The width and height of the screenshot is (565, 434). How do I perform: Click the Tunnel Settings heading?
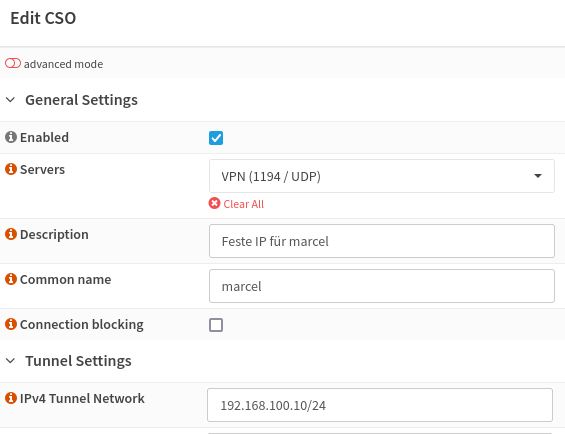78,361
